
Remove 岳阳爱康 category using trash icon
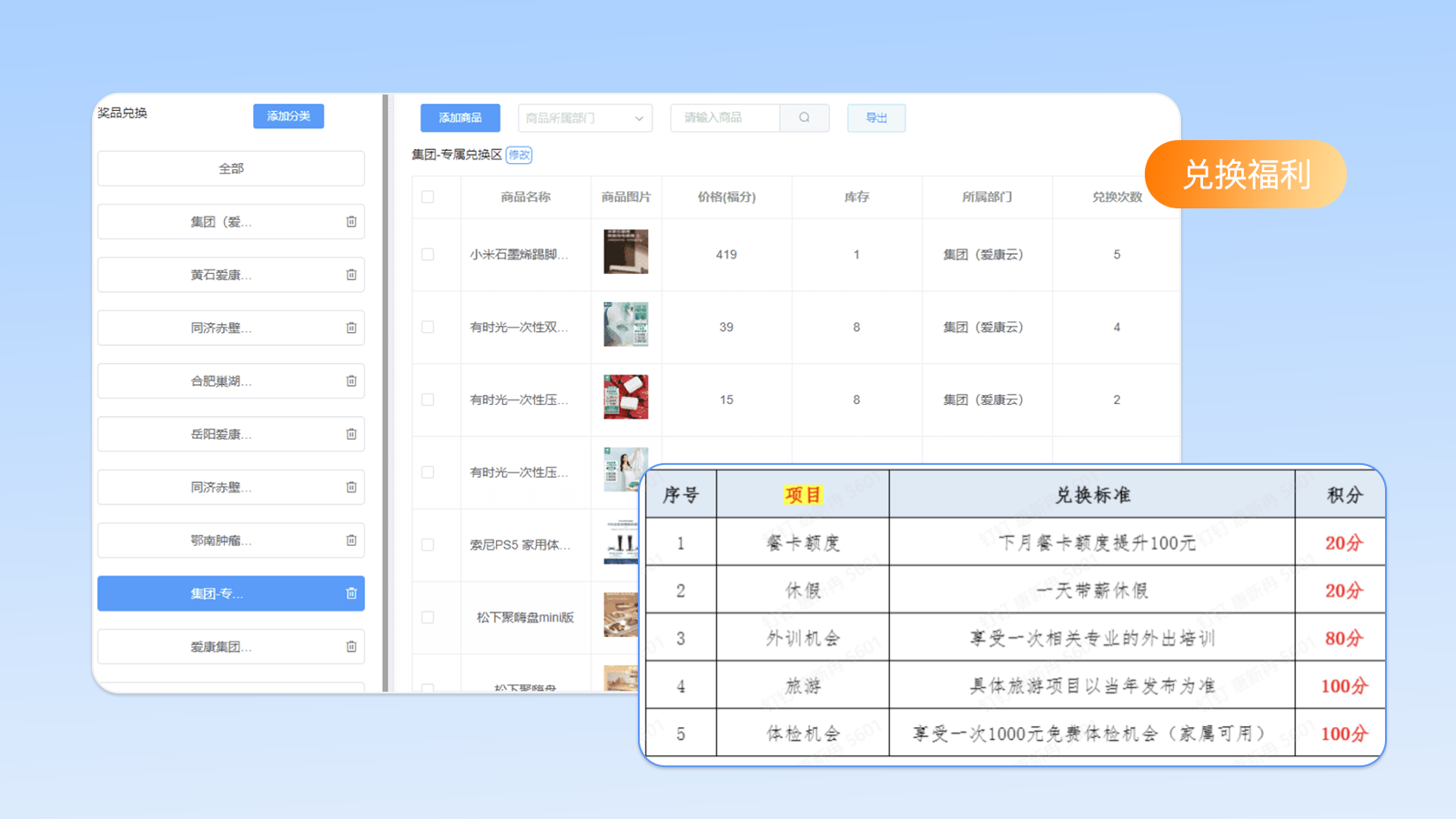[351, 434]
